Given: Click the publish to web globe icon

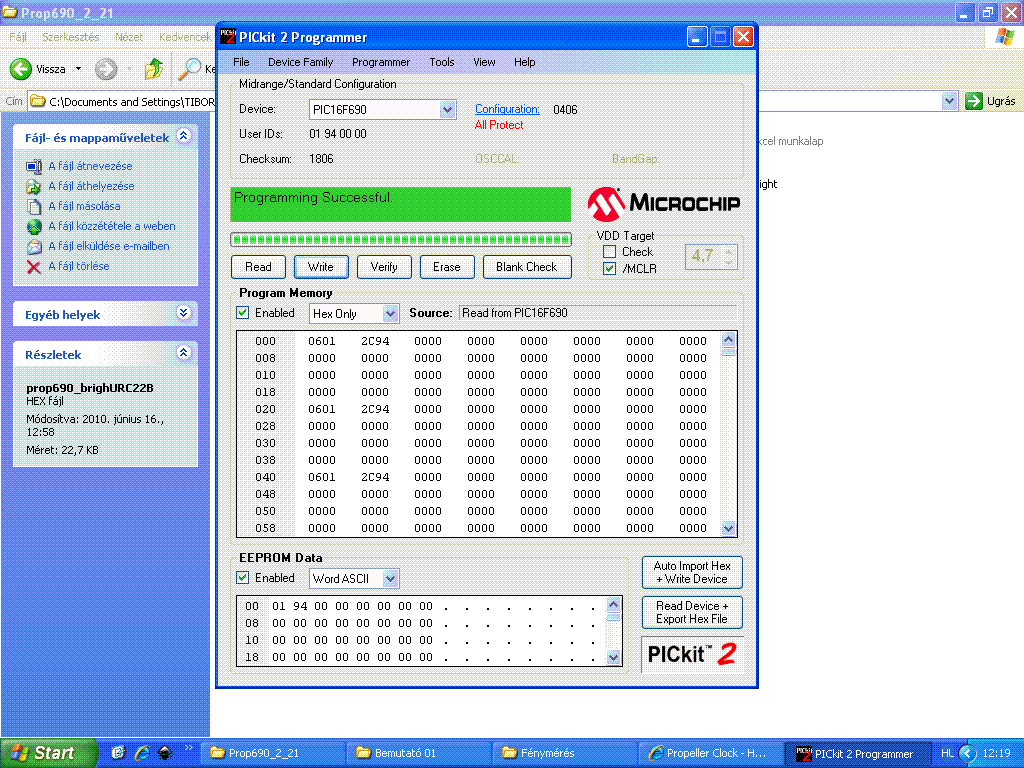Looking at the screenshot, I should (33, 227).
